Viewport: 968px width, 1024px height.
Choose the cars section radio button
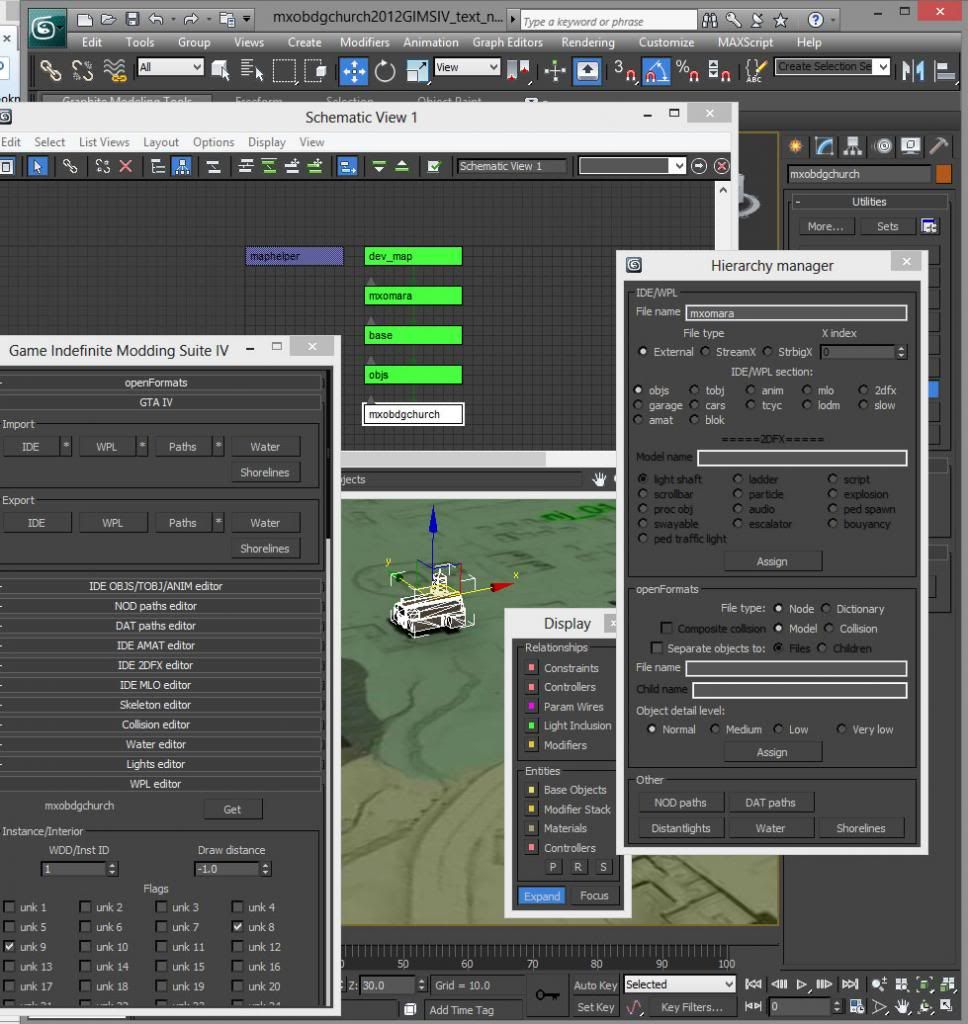[694, 405]
